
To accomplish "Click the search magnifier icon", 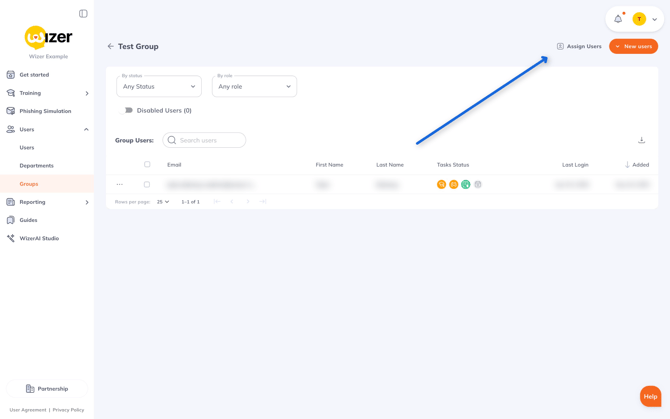I will click(172, 140).
